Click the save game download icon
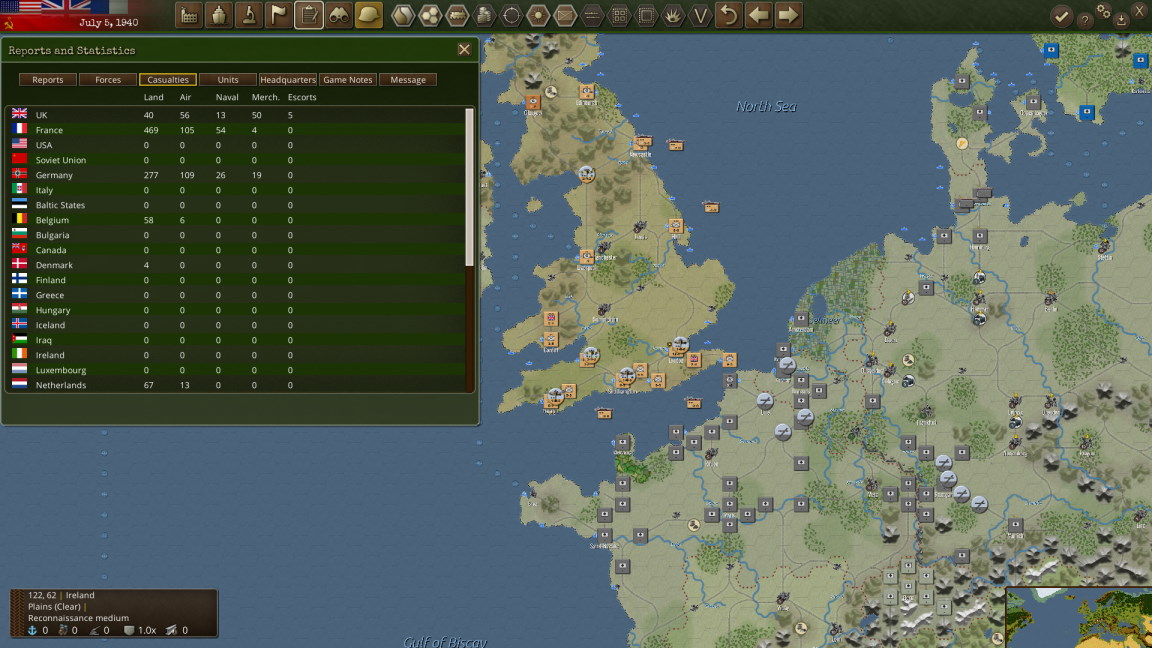This screenshot has width=1152, height=648. click(x=1121, y=21)
